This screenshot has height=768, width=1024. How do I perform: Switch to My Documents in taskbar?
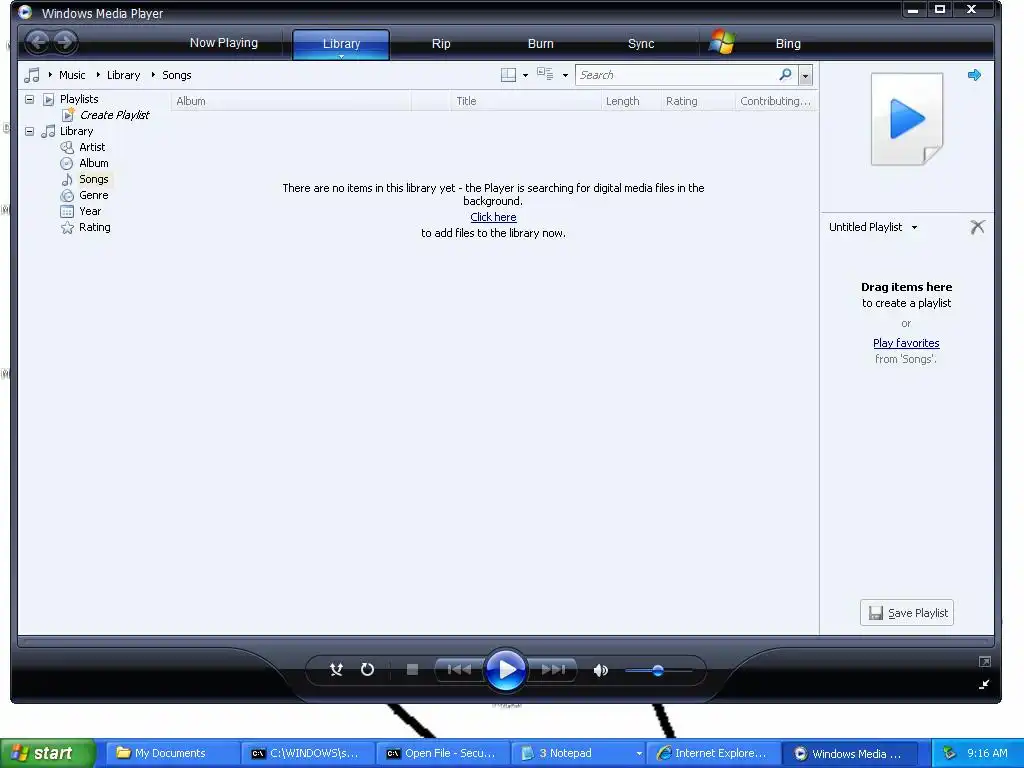click(172, 753)
